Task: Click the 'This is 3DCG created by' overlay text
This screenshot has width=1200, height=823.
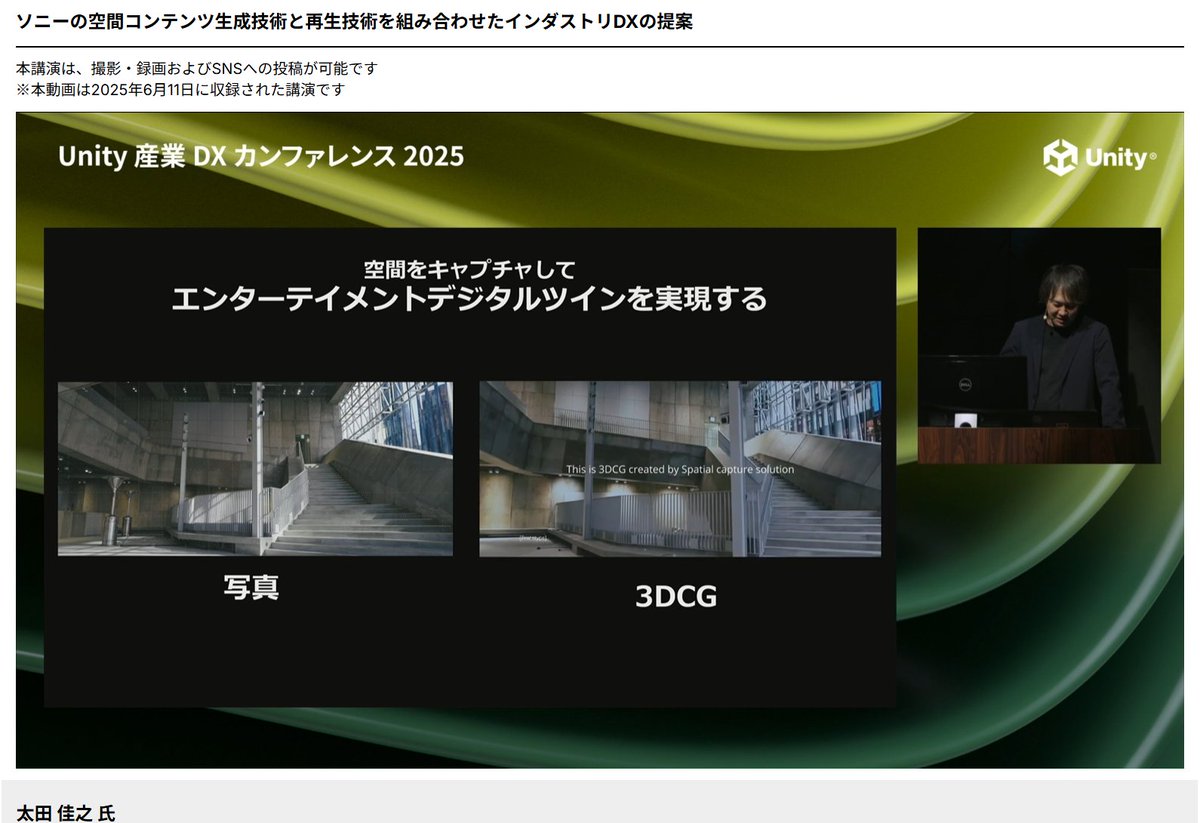Action: click(x=680, y=469)
